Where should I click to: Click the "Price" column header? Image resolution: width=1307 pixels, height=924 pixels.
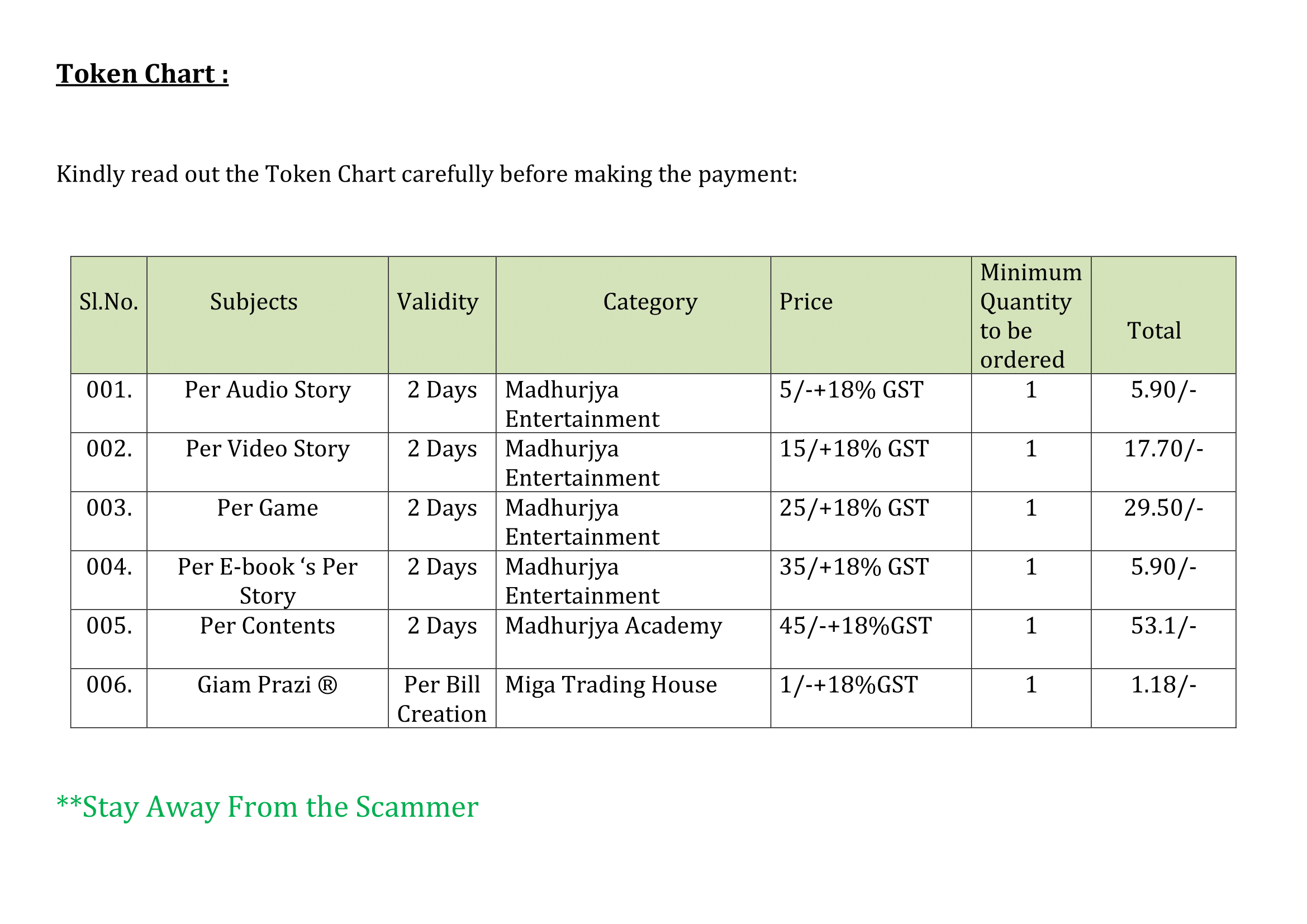(806, 302)
